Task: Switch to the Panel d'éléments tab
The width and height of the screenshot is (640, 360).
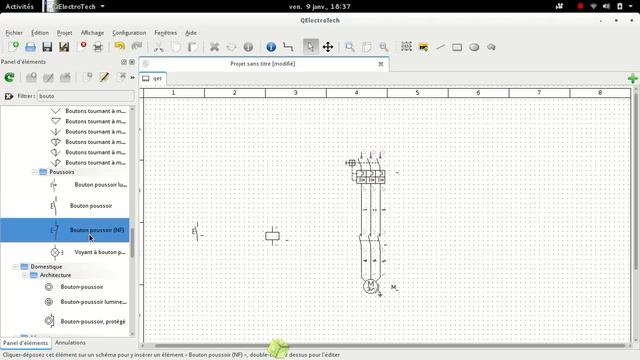Action: pyautogui.click(x=25, y=343)
